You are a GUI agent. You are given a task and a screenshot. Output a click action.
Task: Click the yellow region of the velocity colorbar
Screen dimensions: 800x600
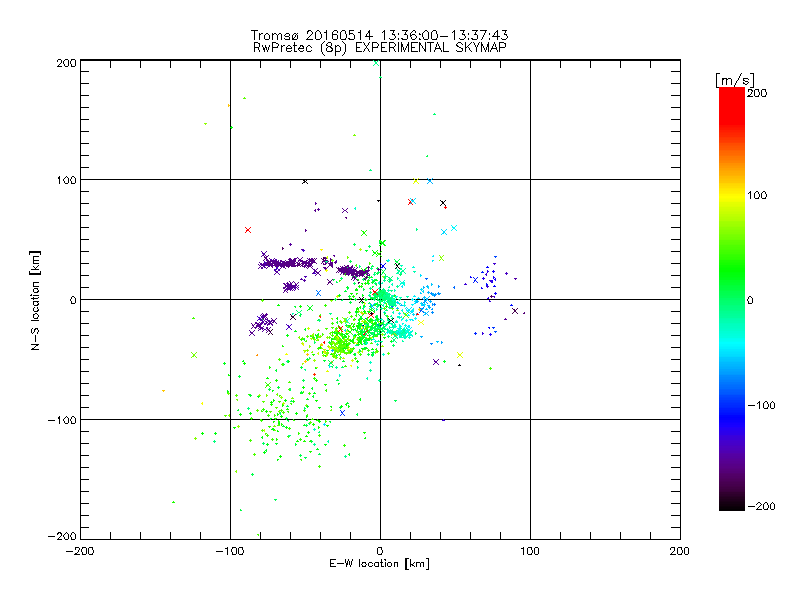[732, 196]
